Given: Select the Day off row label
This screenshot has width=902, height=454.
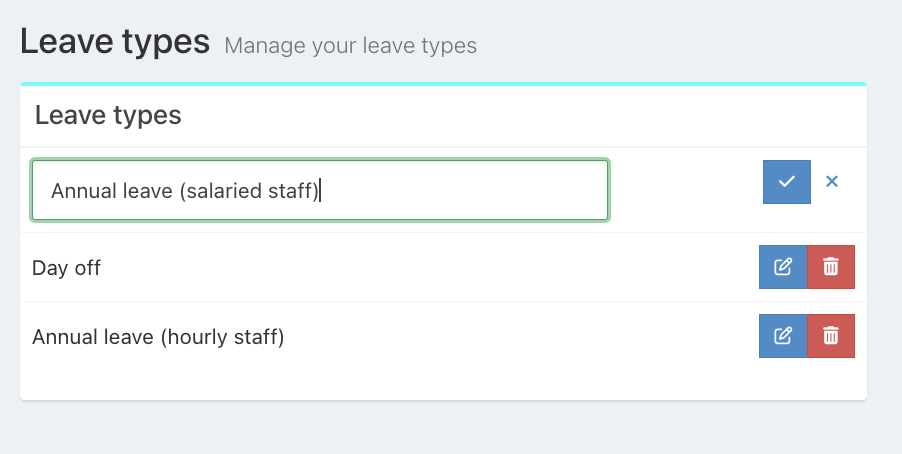Looking at the screenshot, I should [66, 268].
